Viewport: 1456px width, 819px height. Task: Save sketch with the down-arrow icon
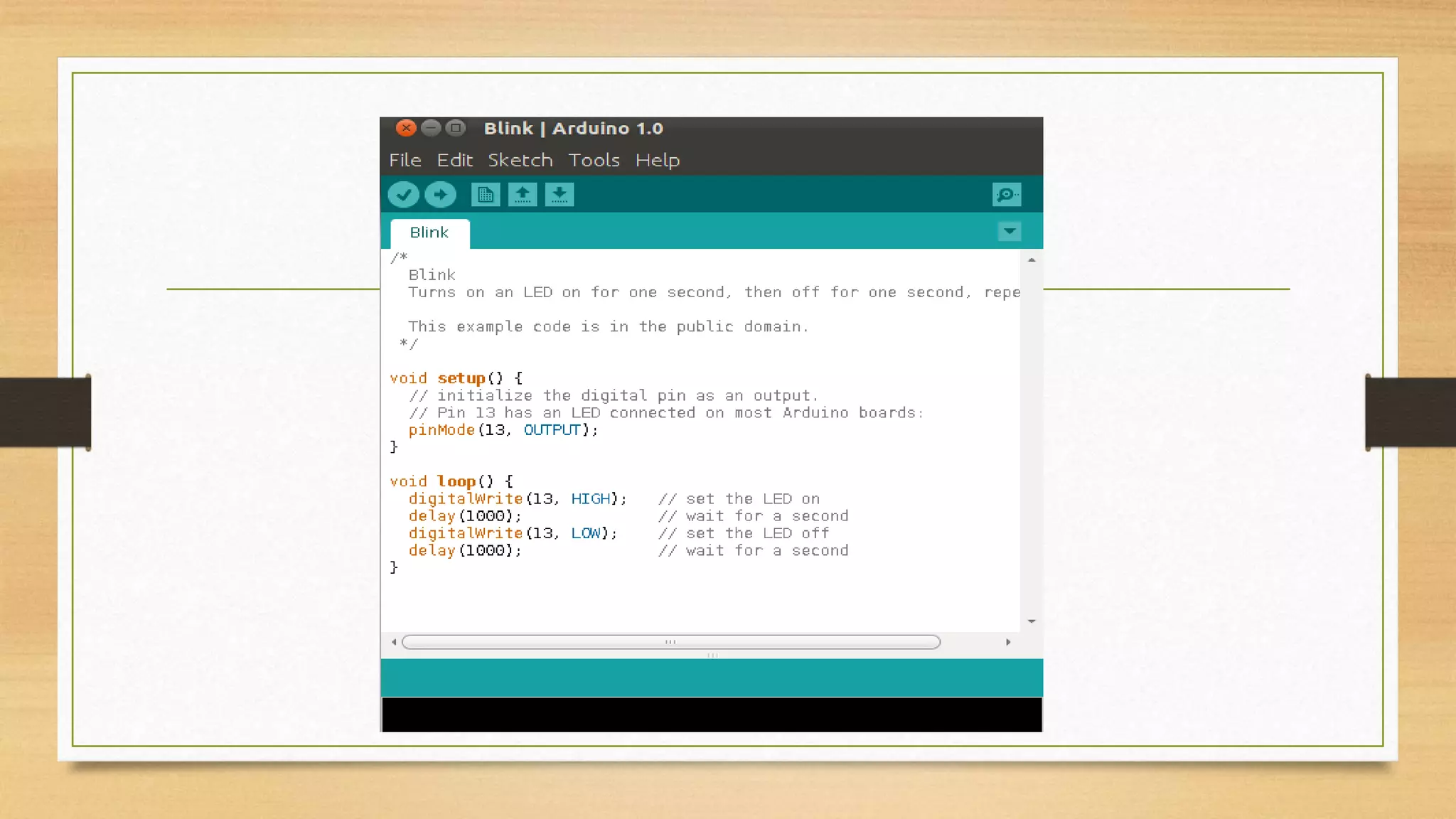[x=560, y=194]
